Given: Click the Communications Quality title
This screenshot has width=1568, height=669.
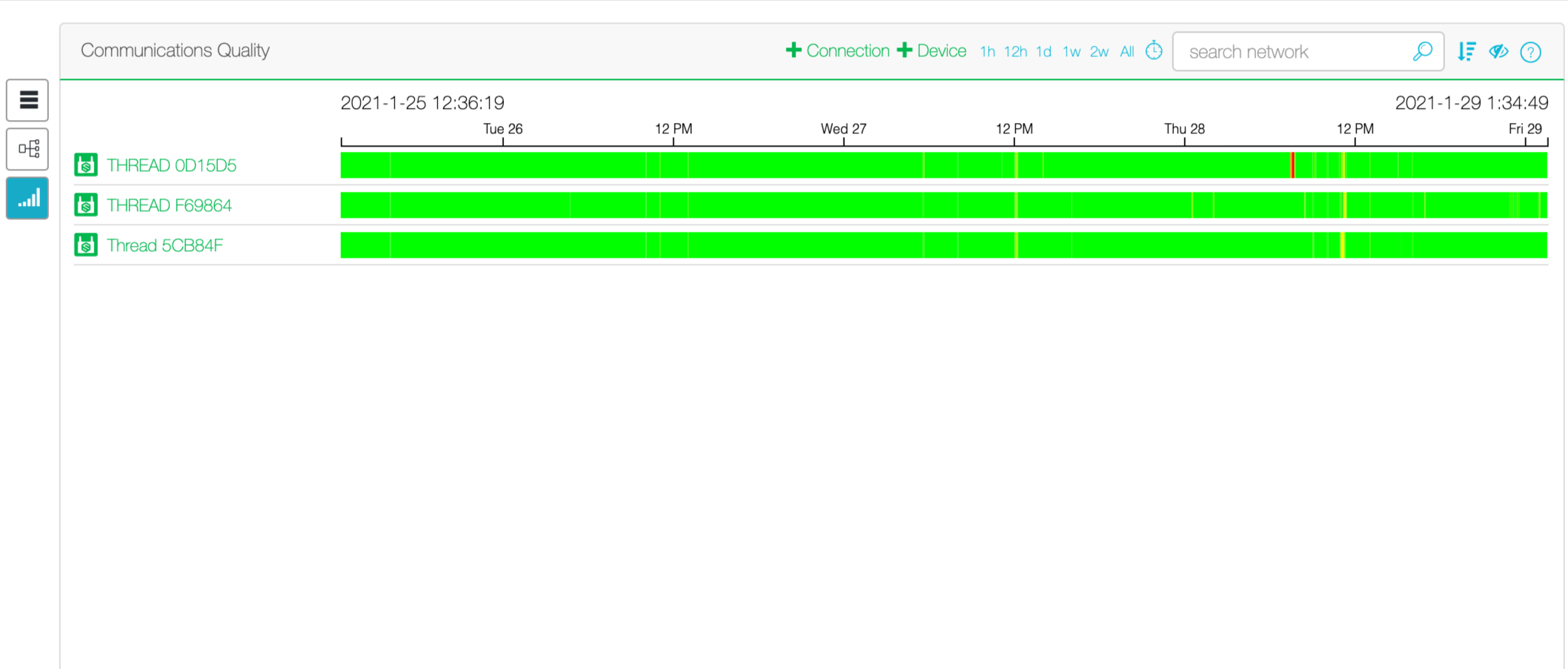Looking at the screenshot, I should (x=175, y=50).
